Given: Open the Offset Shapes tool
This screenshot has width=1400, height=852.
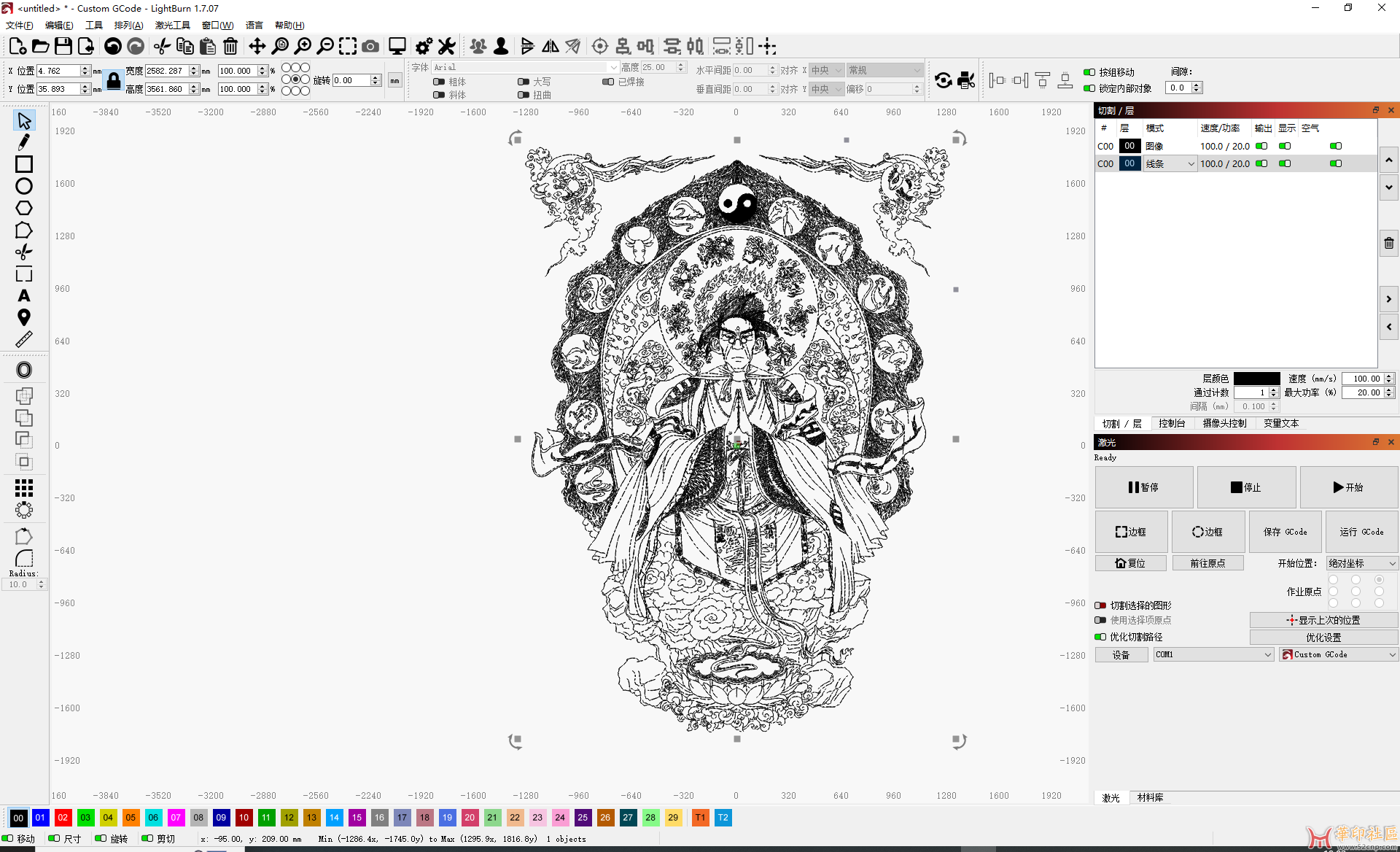Looking at the screenshot, I should (x=24, y=370).
